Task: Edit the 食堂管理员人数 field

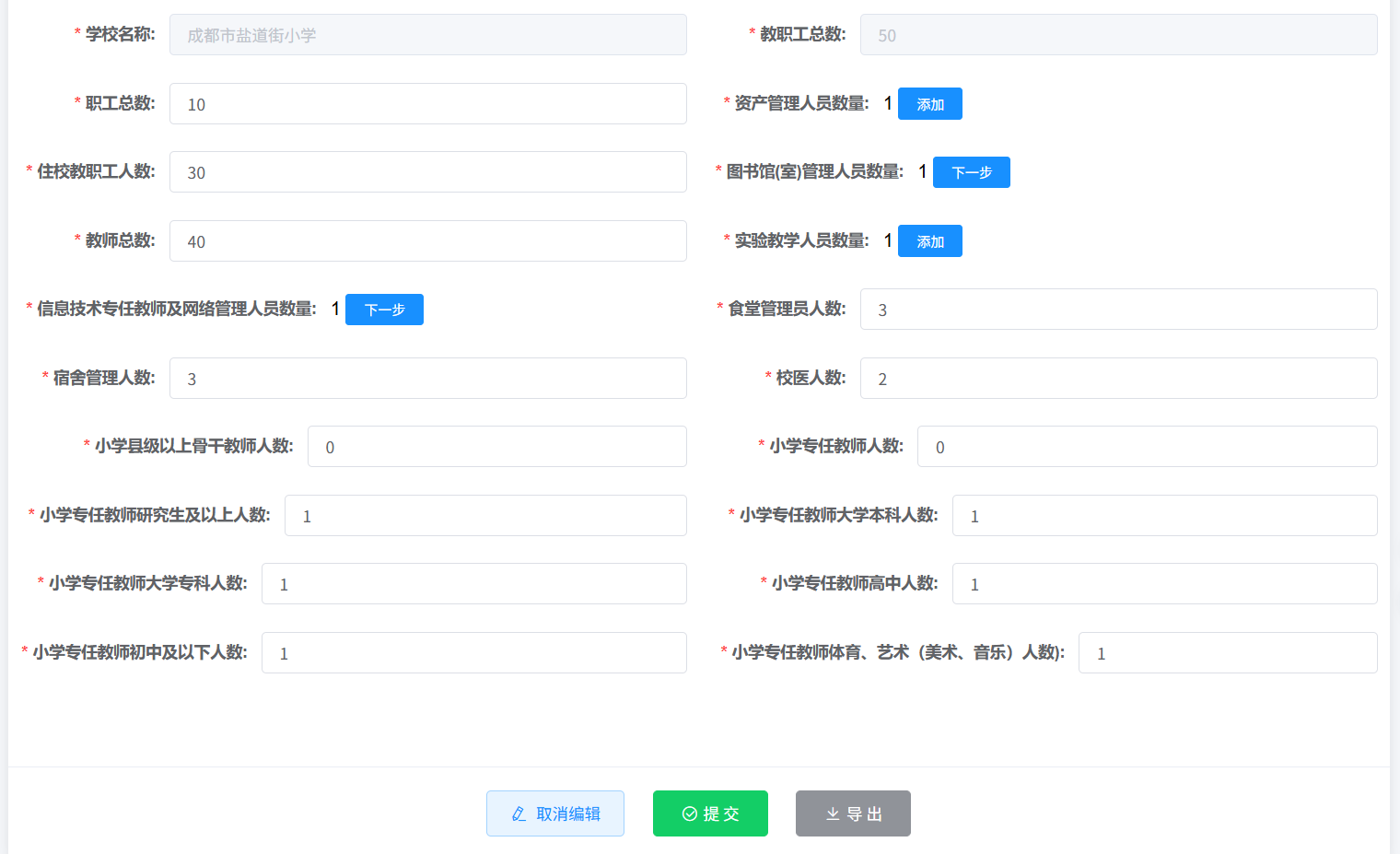Action: 1118,310
